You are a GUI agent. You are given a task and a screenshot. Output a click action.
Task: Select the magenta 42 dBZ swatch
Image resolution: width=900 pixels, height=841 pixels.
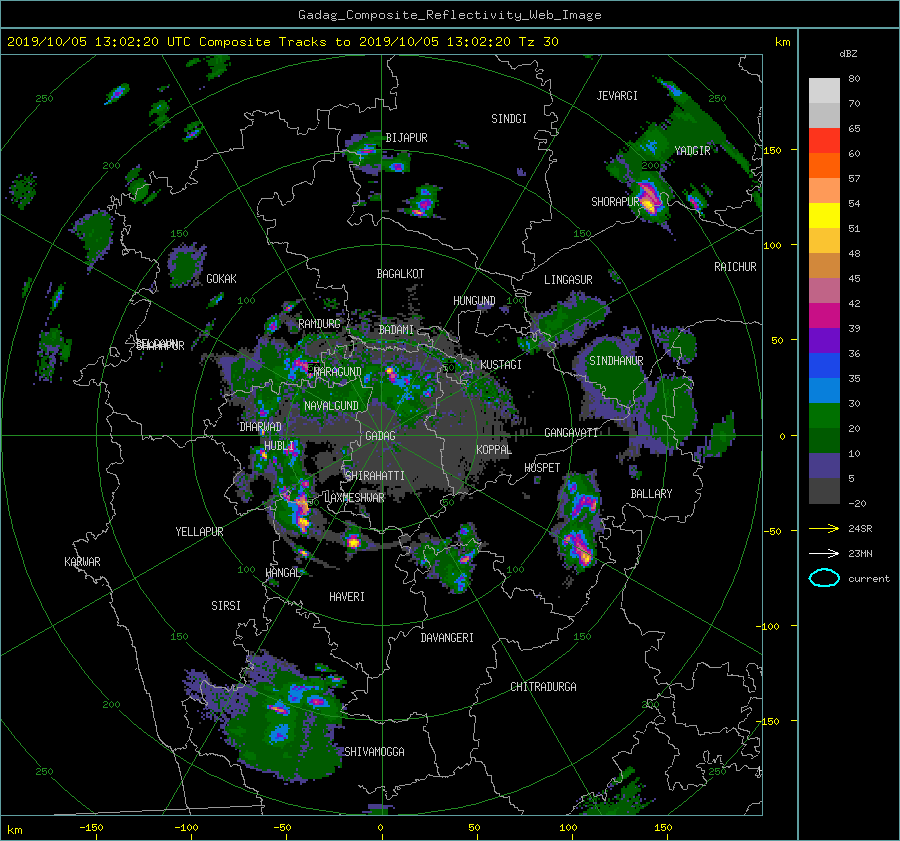click(824, 315)
